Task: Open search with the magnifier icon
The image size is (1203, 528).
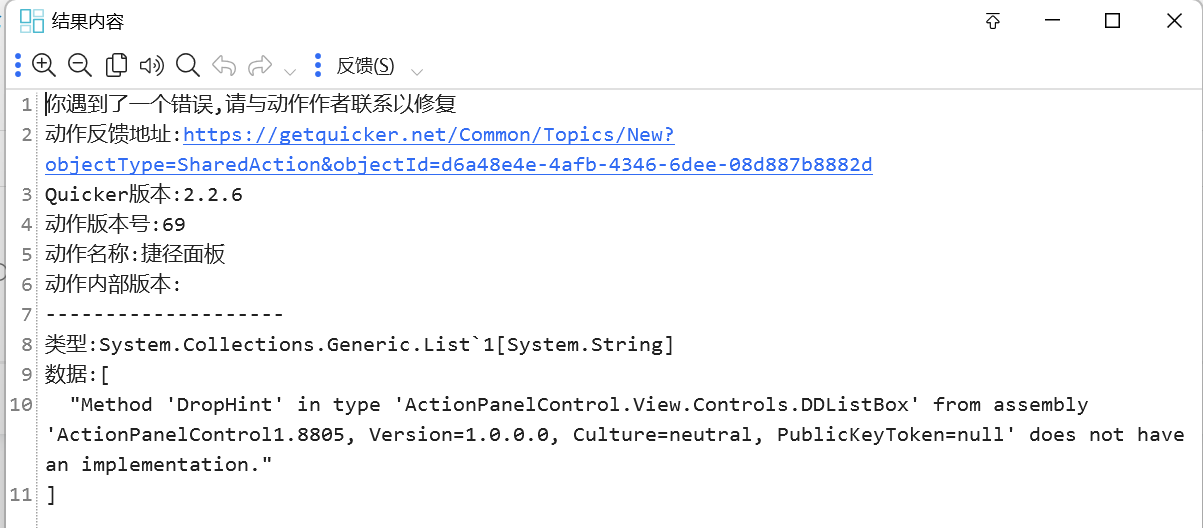Action: coord(187,66)
